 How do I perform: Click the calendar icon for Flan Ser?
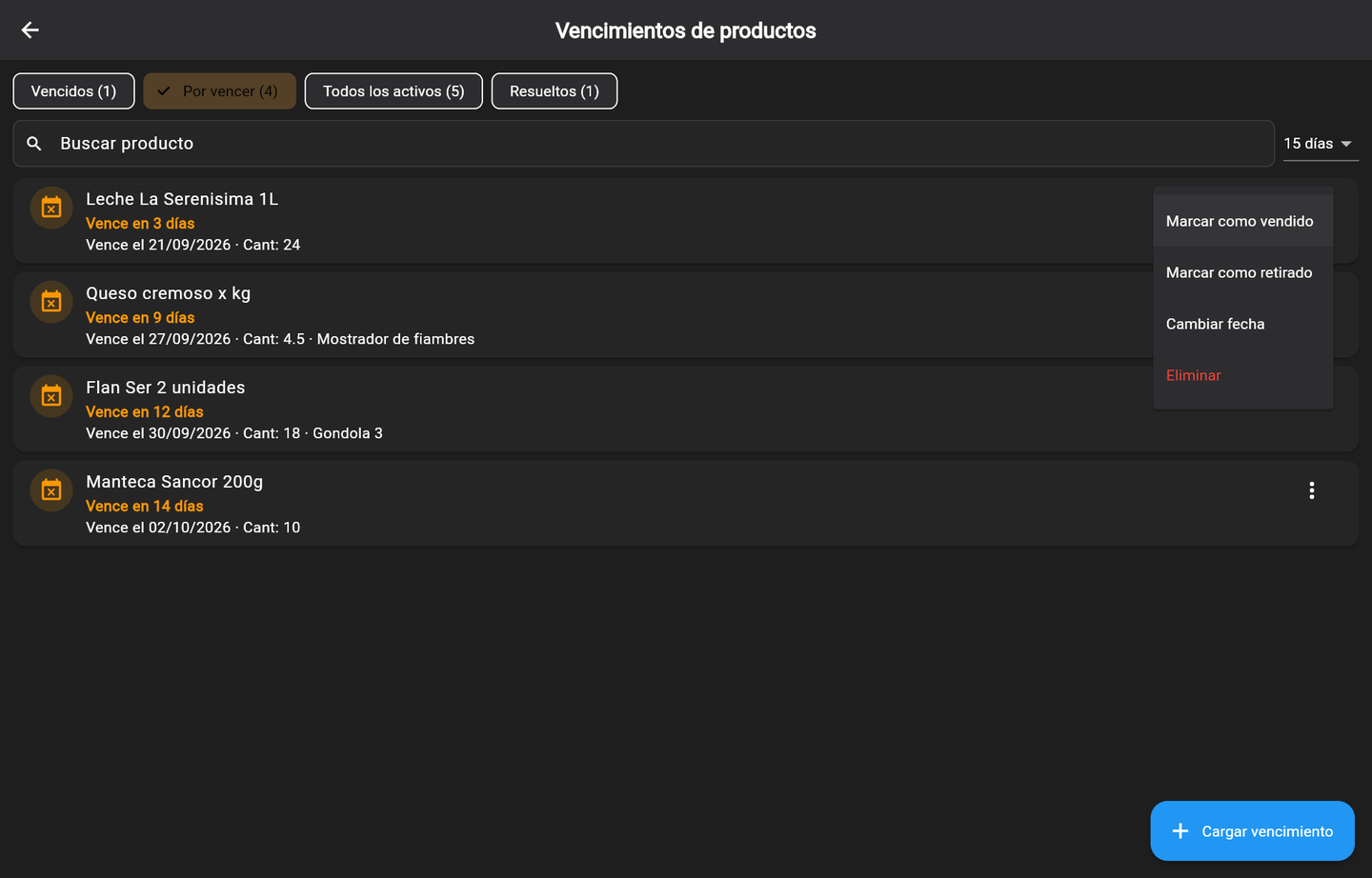tap(51, 396)
